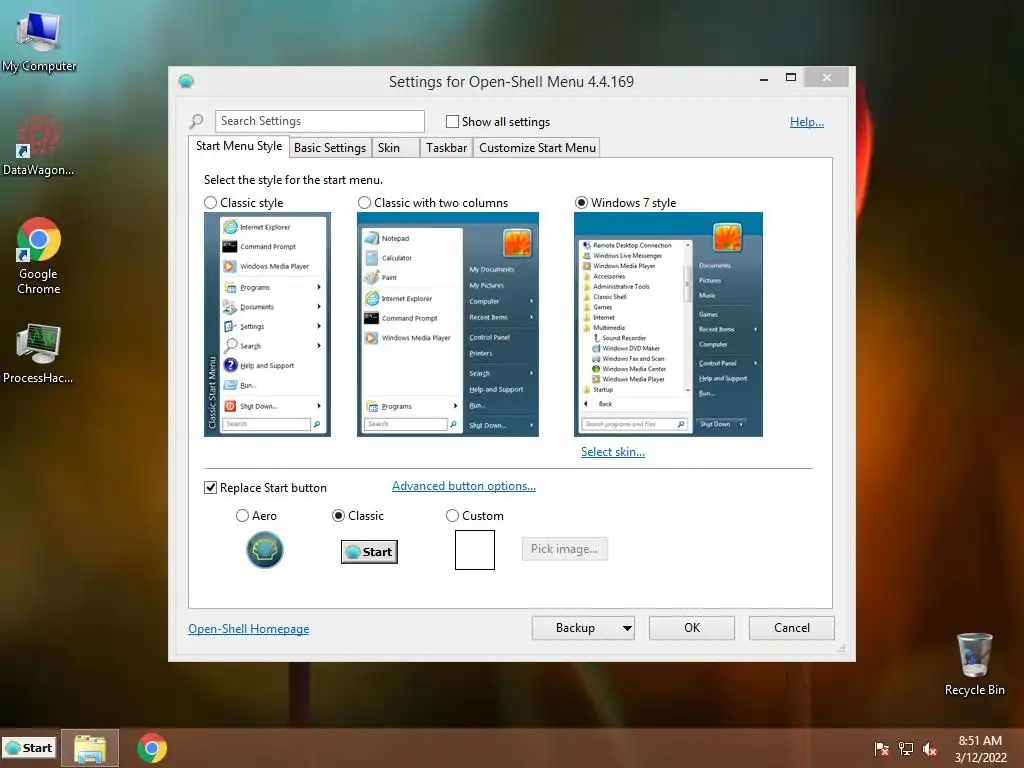This screenshot has width=1024, height=768.
Task: Click the Open-Shell shell icon in the title bar
Action: coord(186,81)
